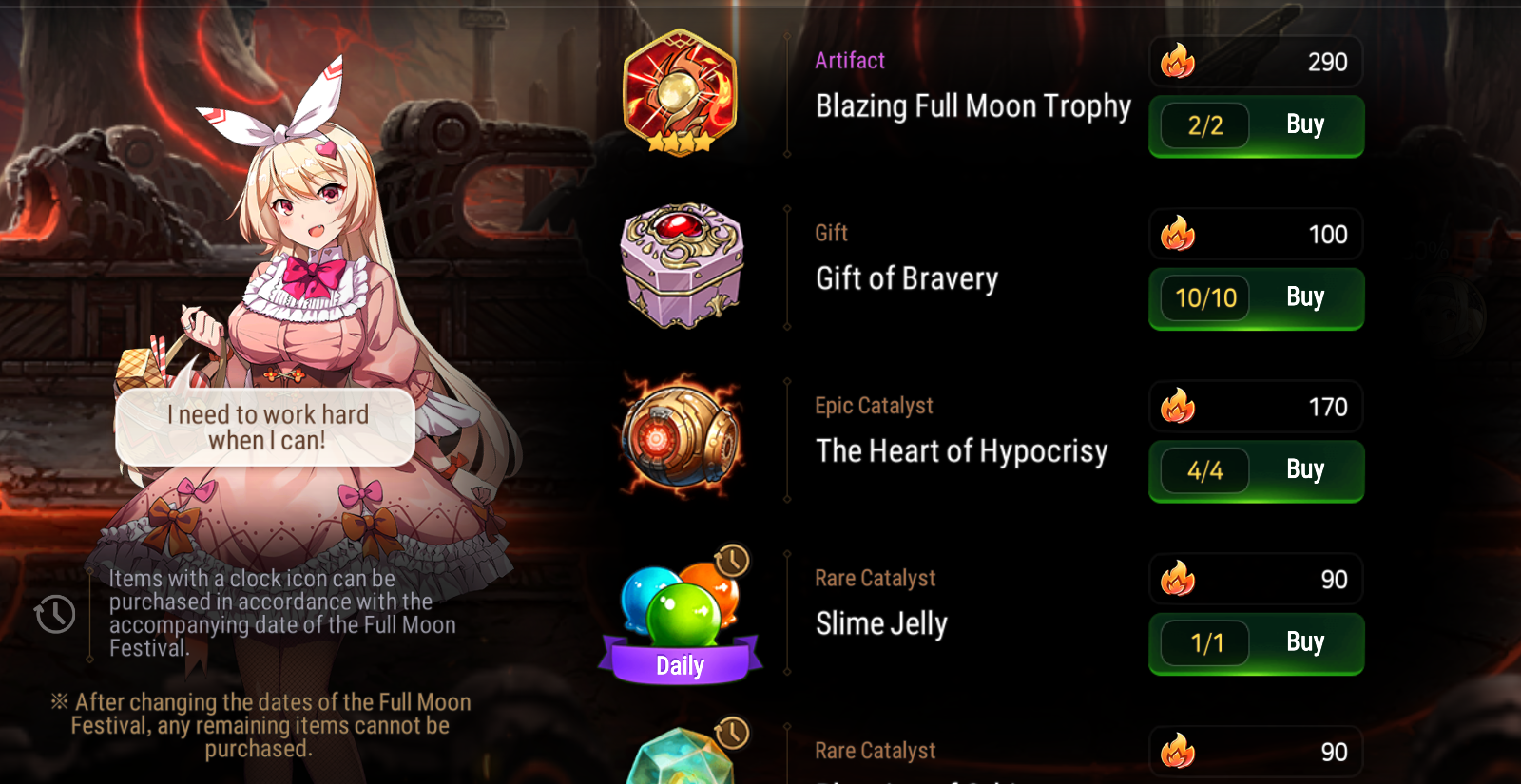Buy the Gift of Bravery
1521x784 pixels.
point(1256,298)
